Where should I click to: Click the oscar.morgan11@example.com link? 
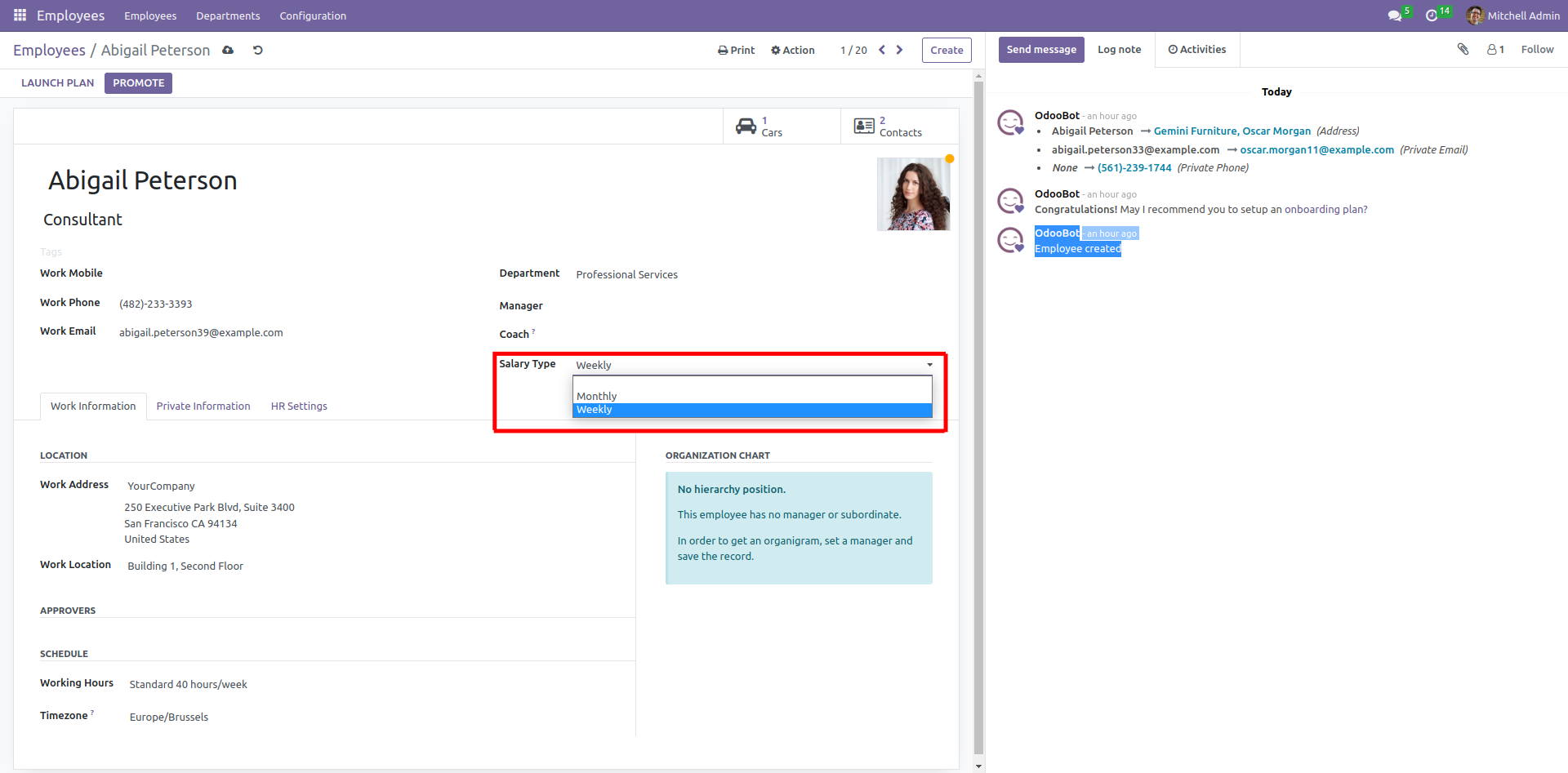1316,149
